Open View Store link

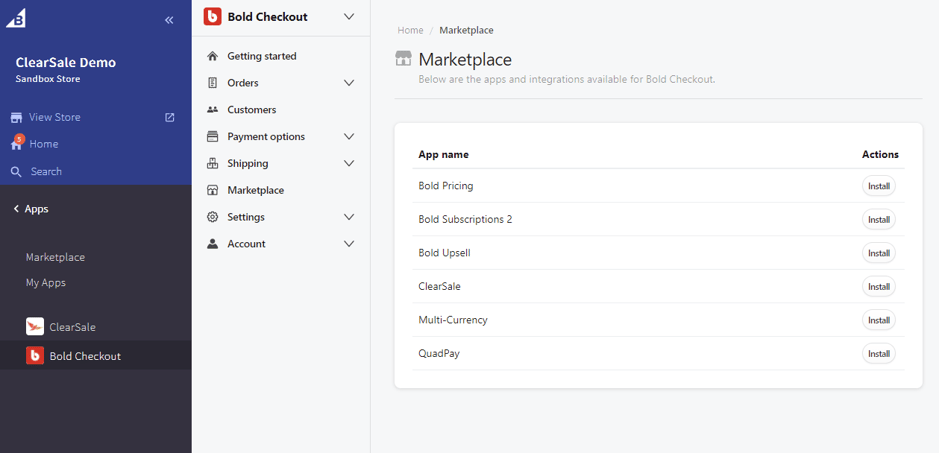coord(54,117)
